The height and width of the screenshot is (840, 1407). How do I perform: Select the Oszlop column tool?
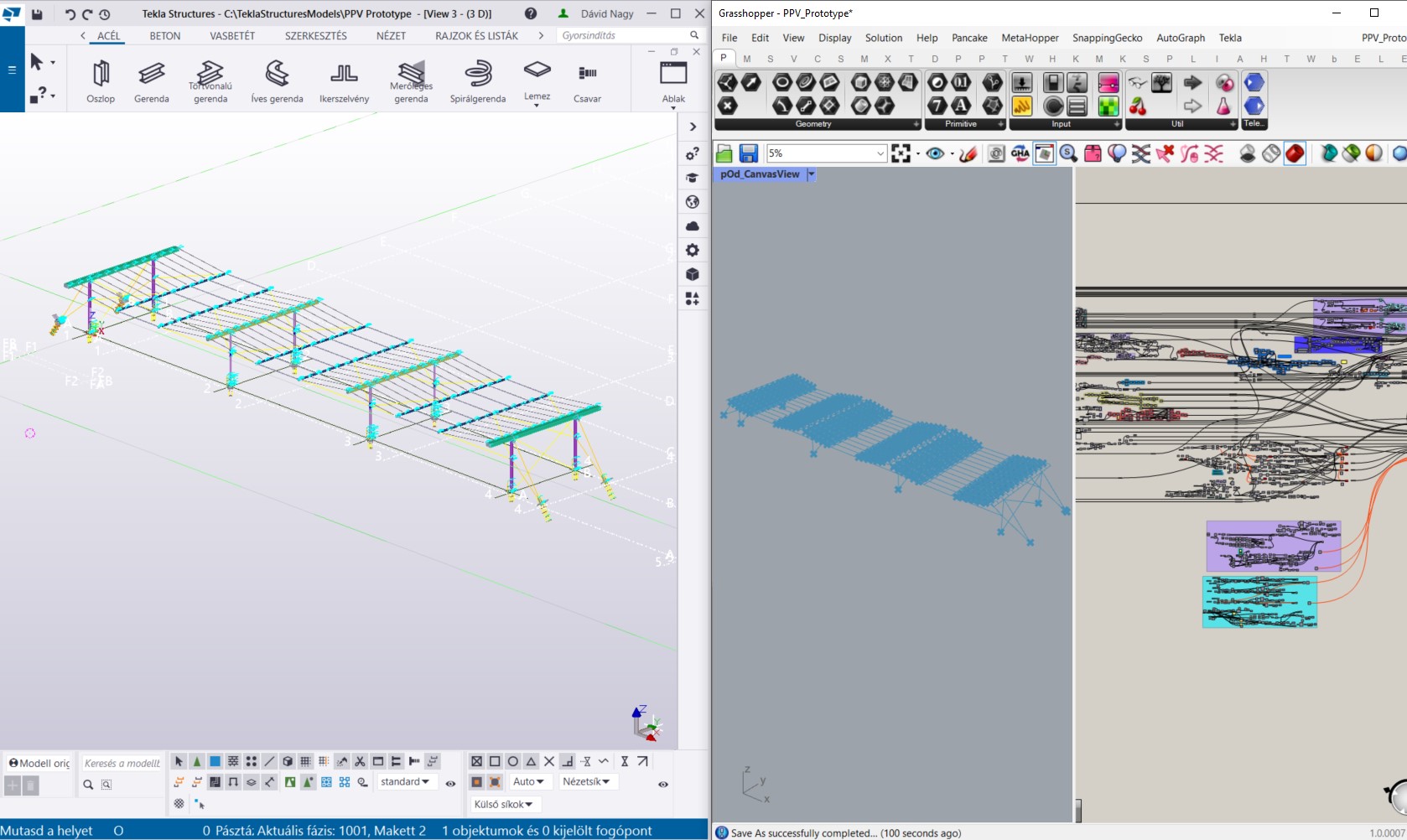101,81
